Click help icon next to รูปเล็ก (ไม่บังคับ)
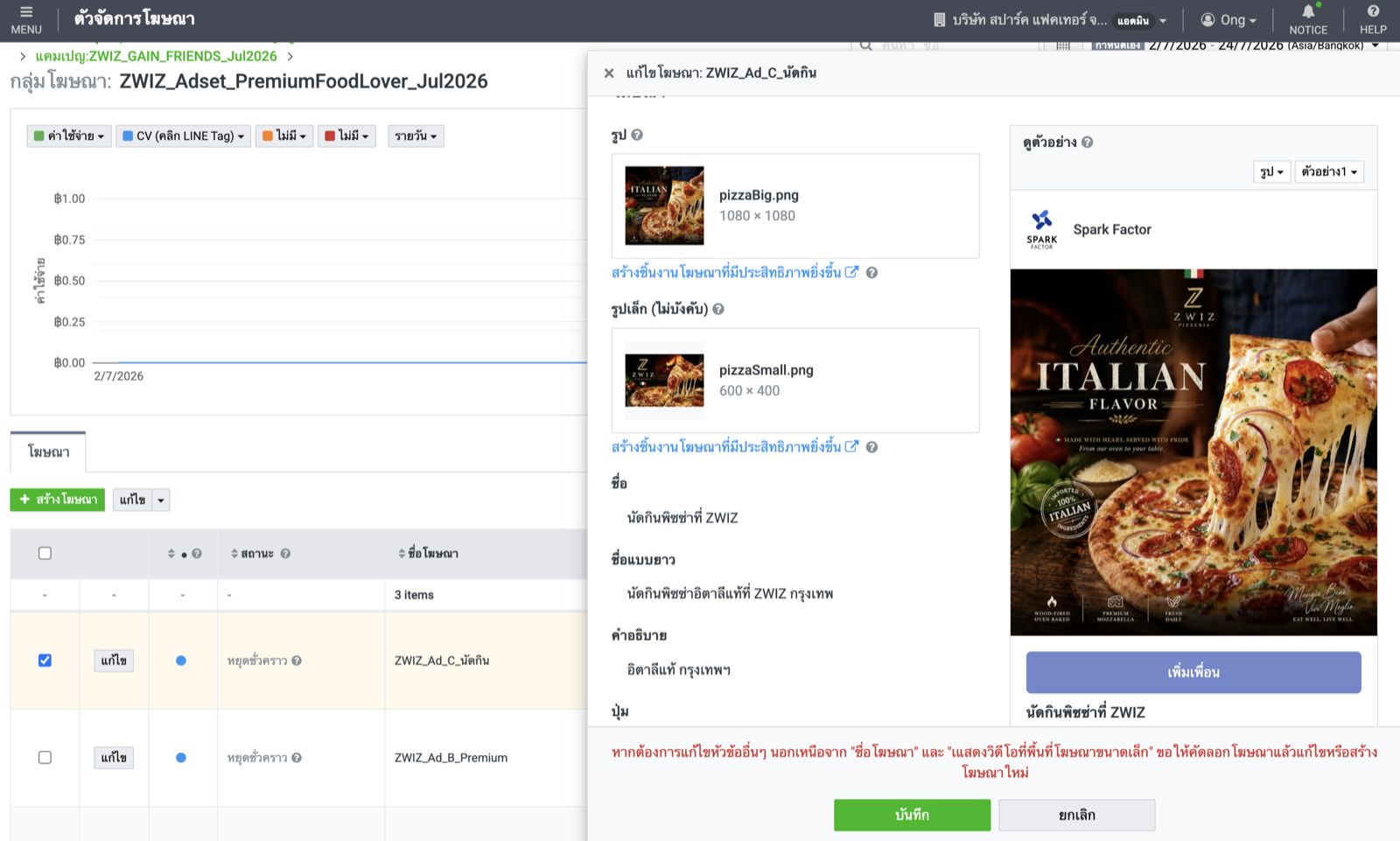1400x841 pixels. [718, 309]
